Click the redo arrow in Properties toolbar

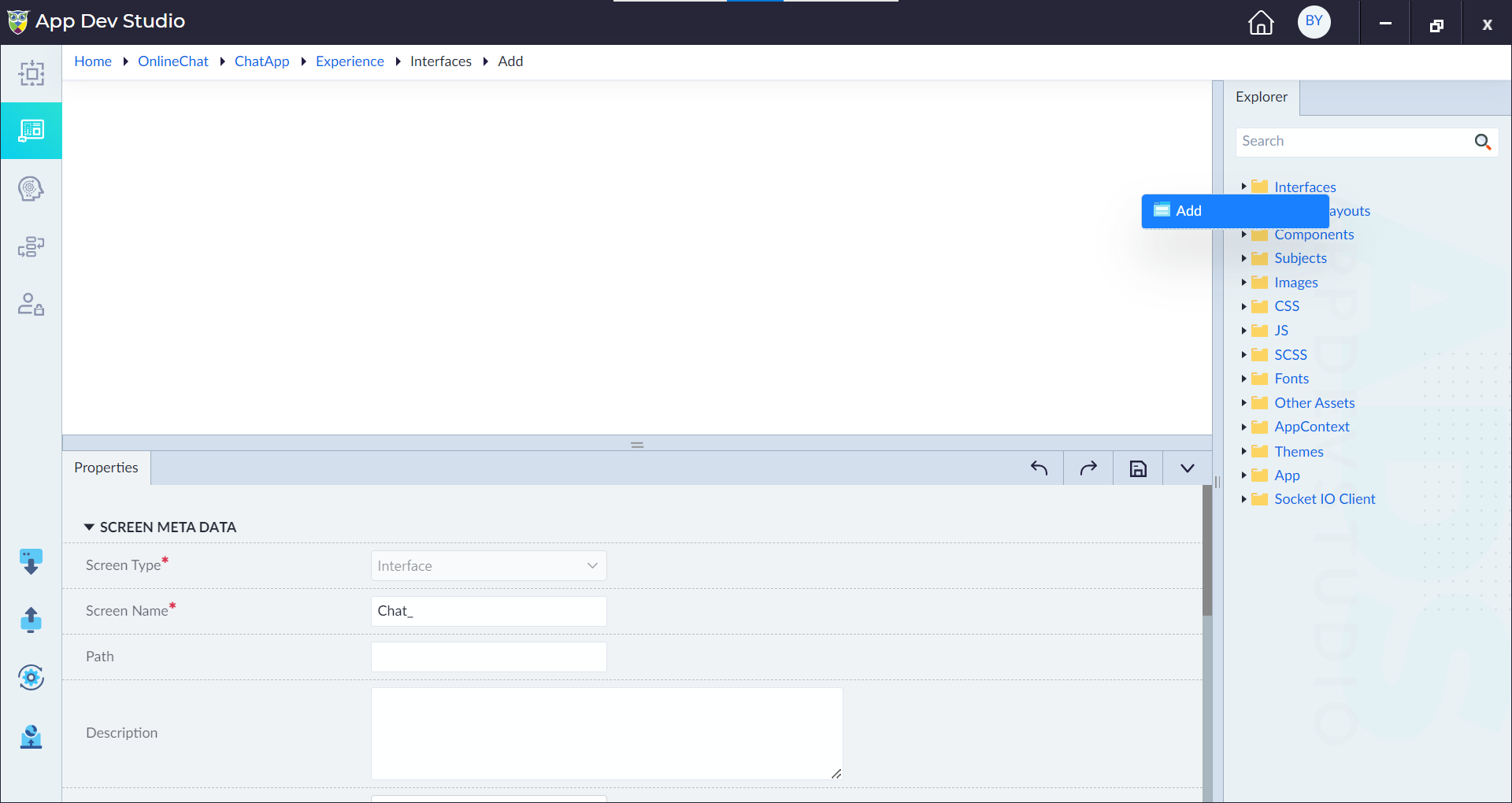coord(1088,468)
